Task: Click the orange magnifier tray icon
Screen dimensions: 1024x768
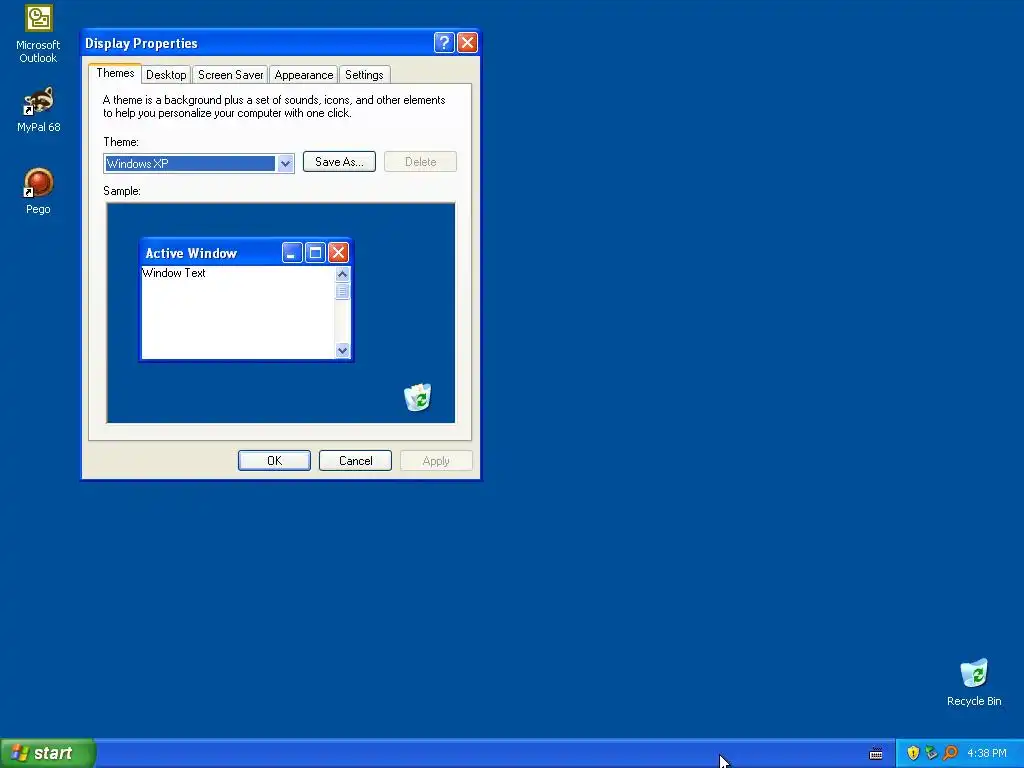Action: 950,753
